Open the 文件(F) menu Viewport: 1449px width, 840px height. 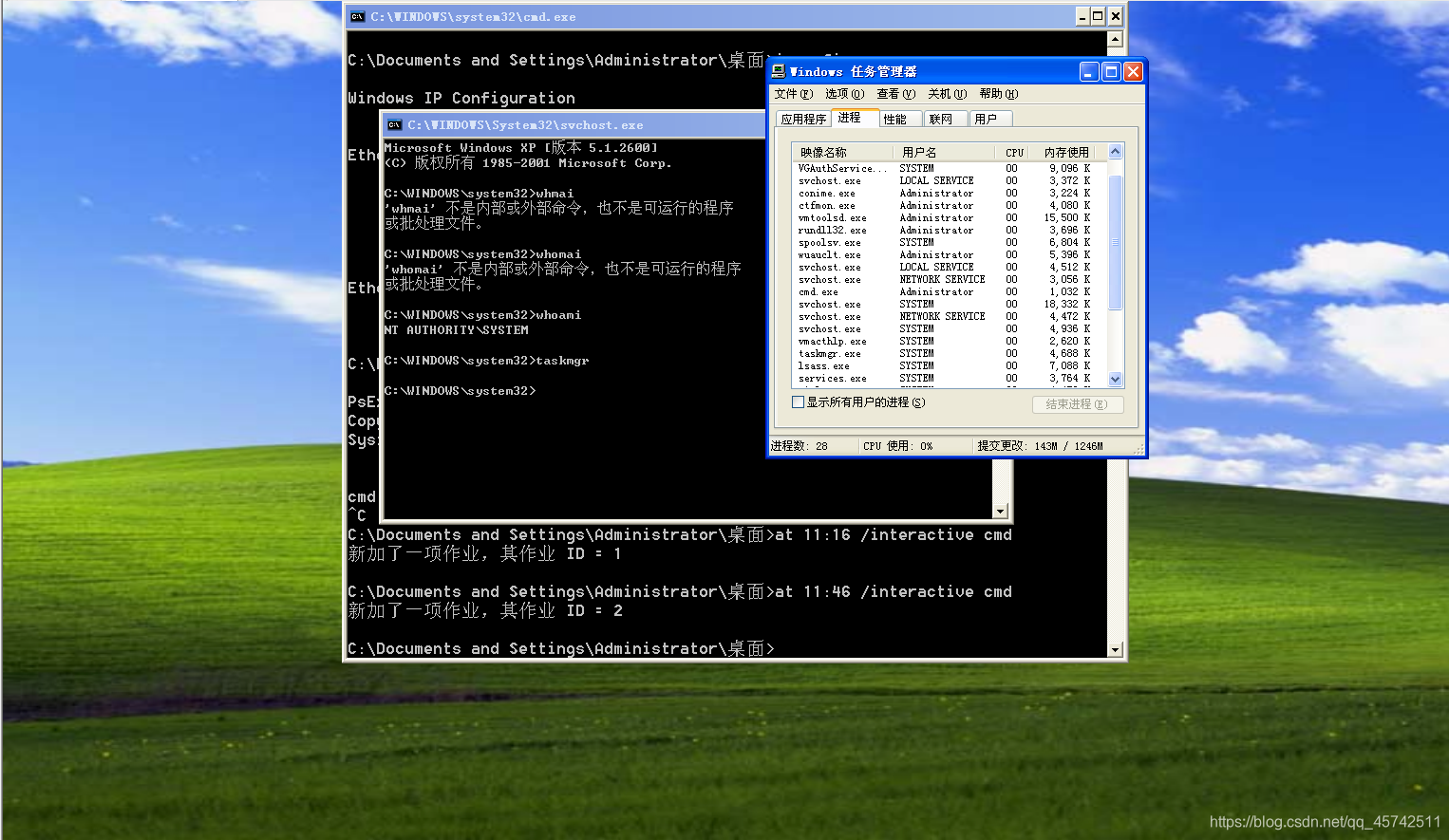pos(794,94)
